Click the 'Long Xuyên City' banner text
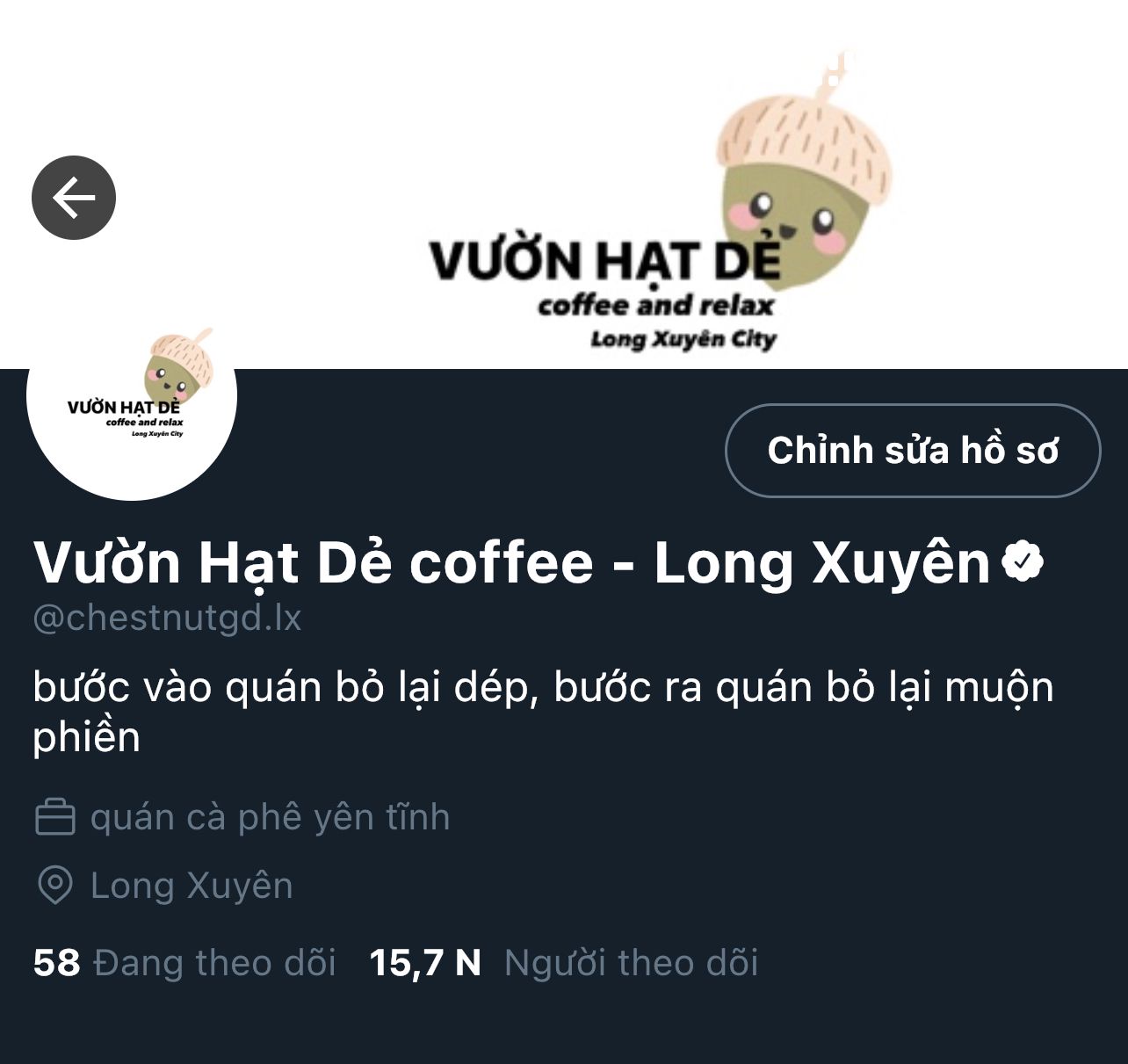Viewport: 1128px width, 1064px height. pos(683,339)
